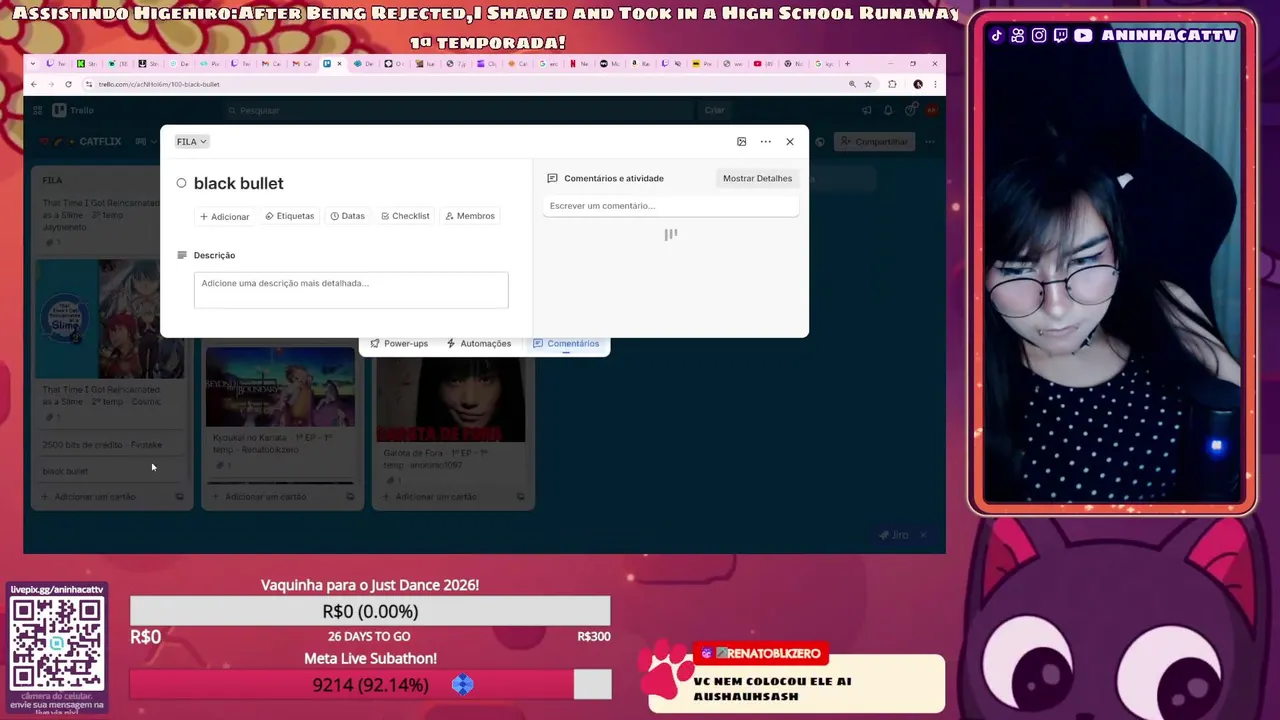
Task: Click the Vaquinha R$0 progress bar
Action: [370, 611]
